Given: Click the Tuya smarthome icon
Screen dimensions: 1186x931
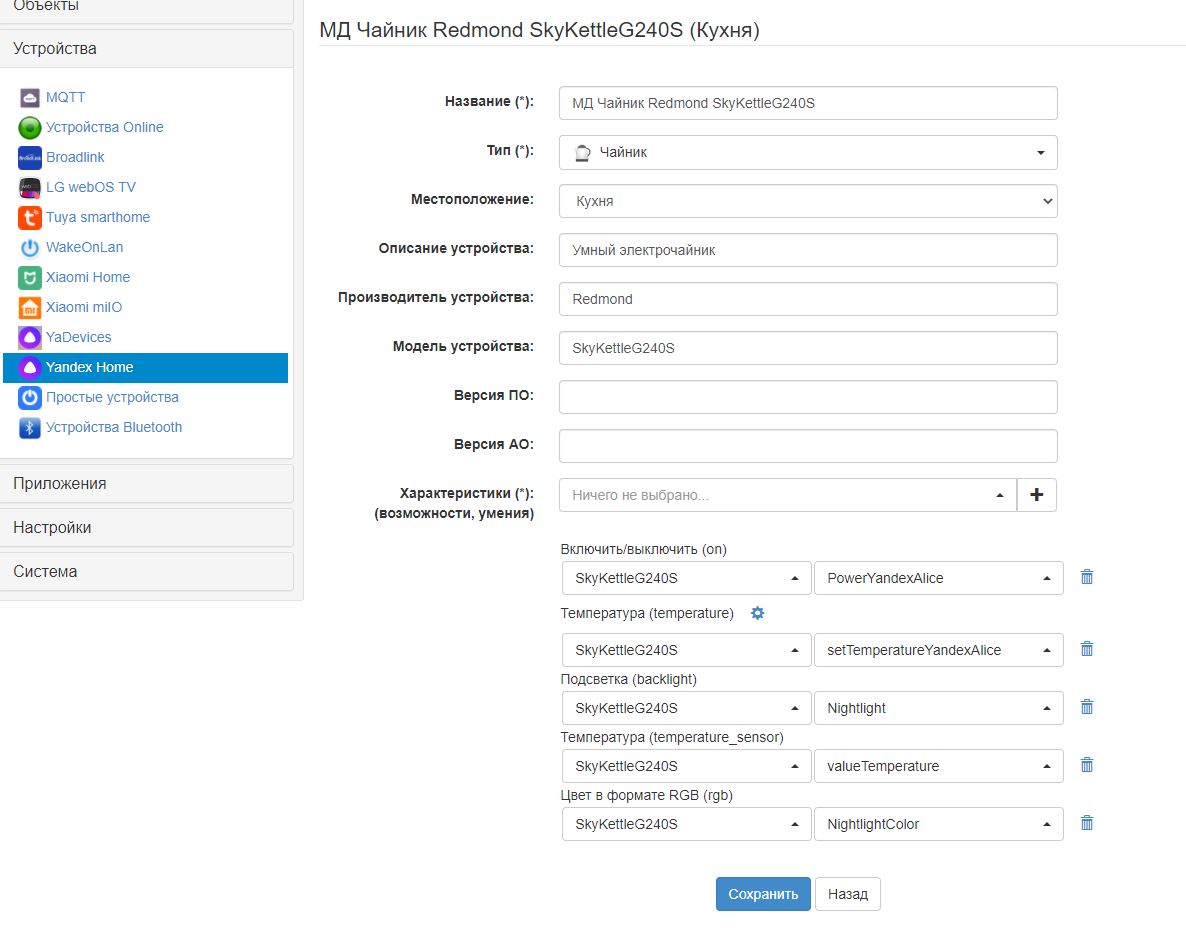Looking at the screenshot, I should 29,218.
